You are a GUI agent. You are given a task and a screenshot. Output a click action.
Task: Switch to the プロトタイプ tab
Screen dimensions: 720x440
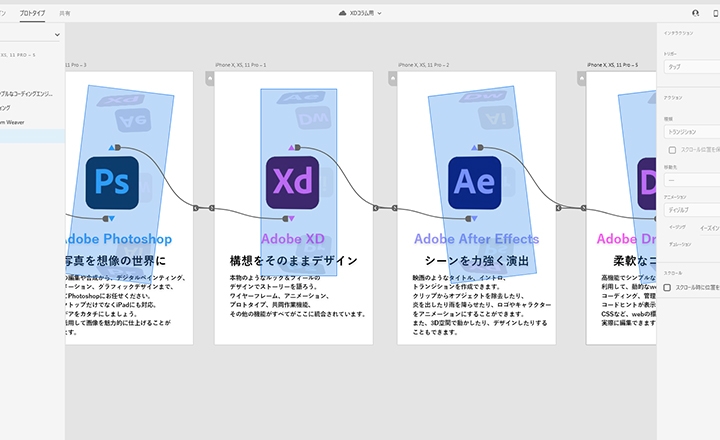32,13
